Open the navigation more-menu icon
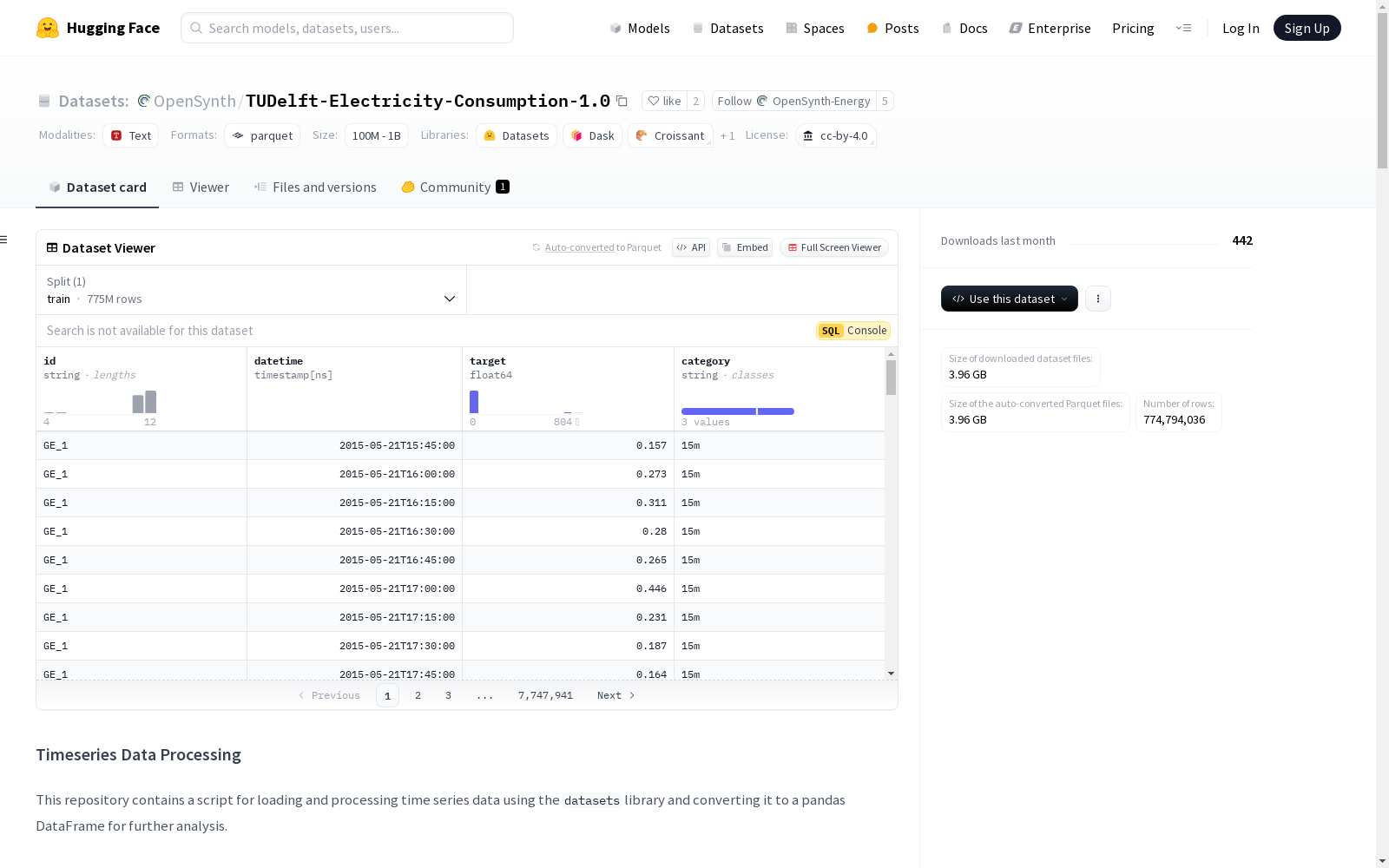 tap(1183, 28)
